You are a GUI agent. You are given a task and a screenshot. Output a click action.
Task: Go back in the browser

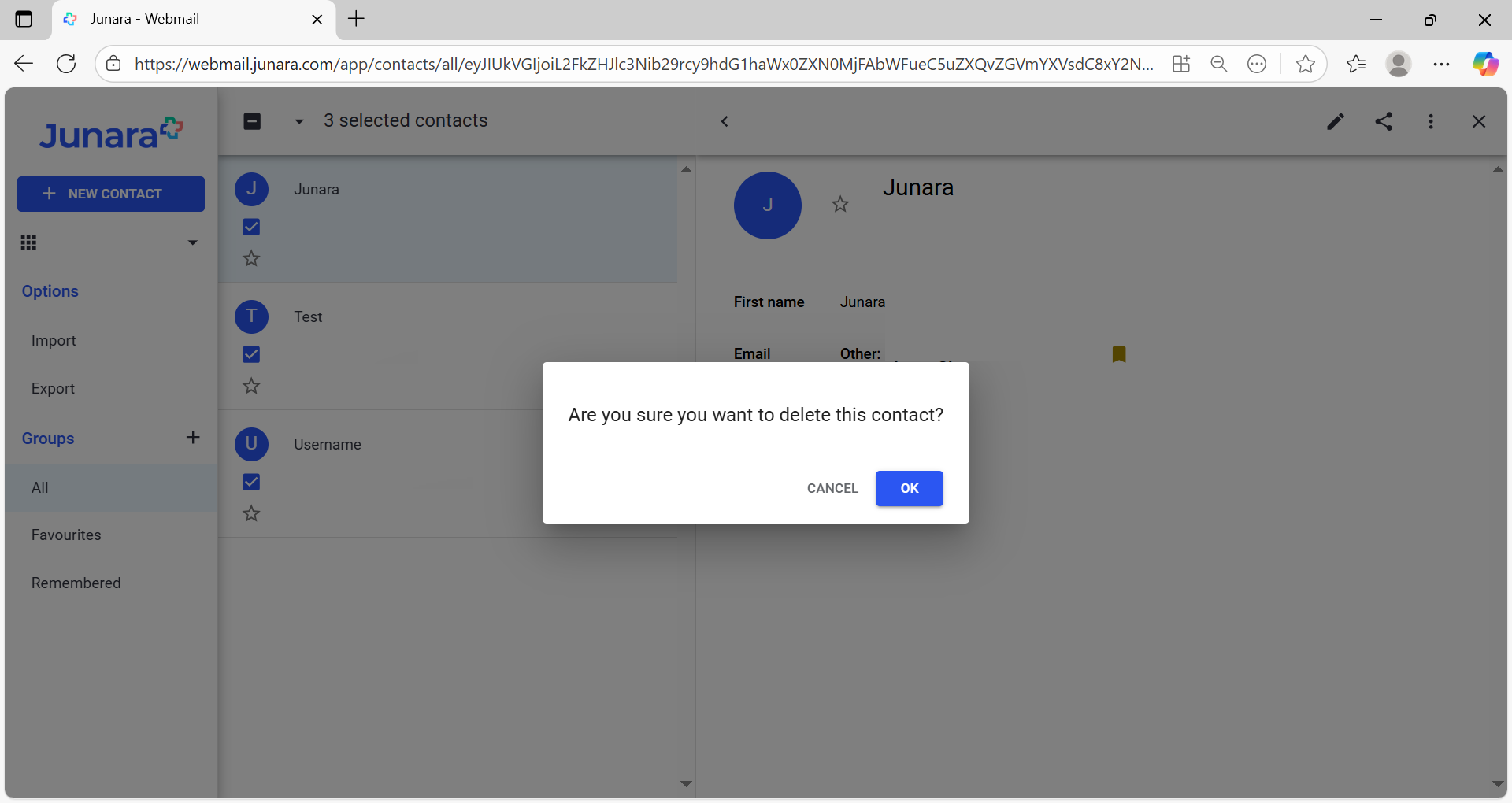pyautogui.click(x=24, y=64)
